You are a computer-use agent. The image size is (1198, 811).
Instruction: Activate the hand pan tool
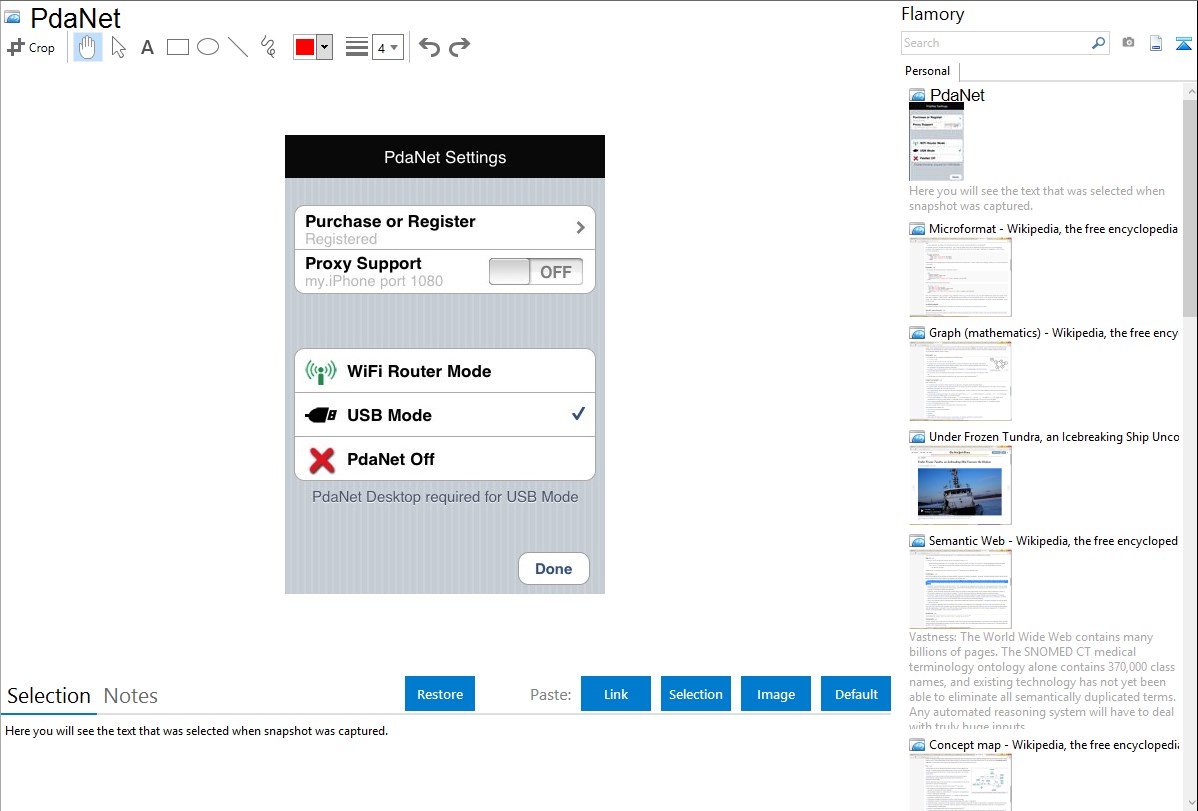pos(88,47)
